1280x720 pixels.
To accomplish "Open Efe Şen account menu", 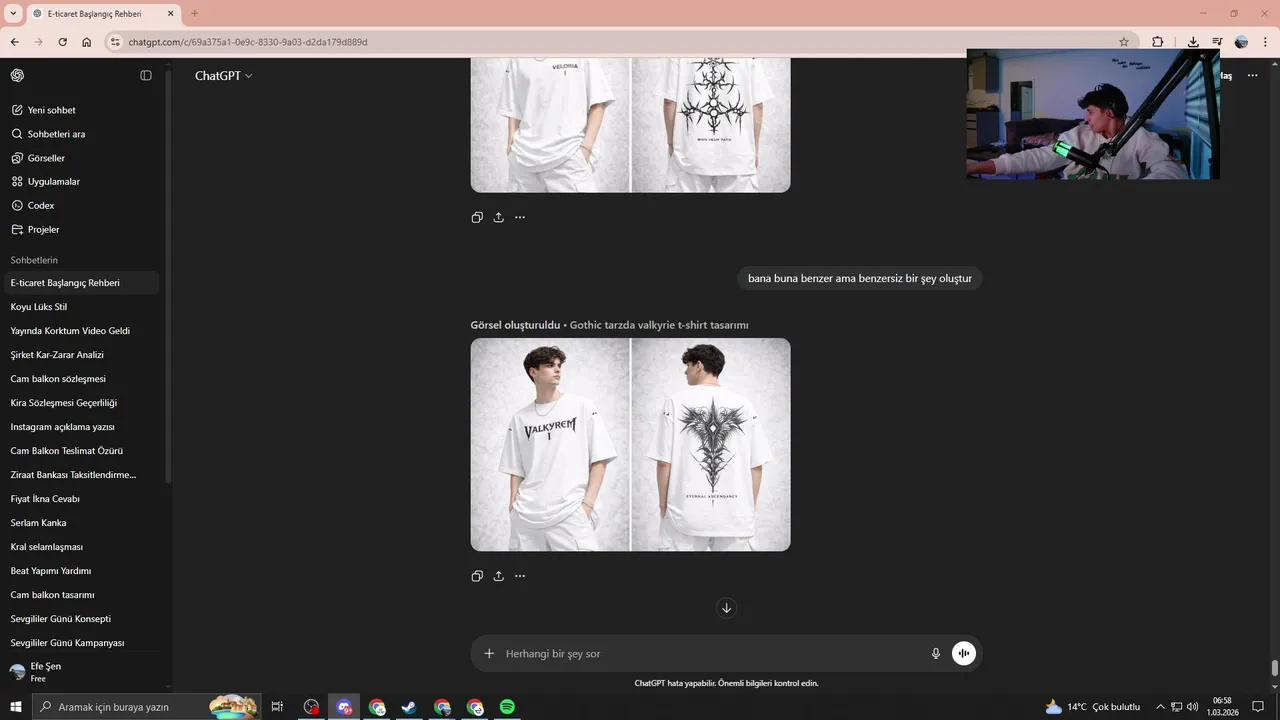I will click(80, 672).
